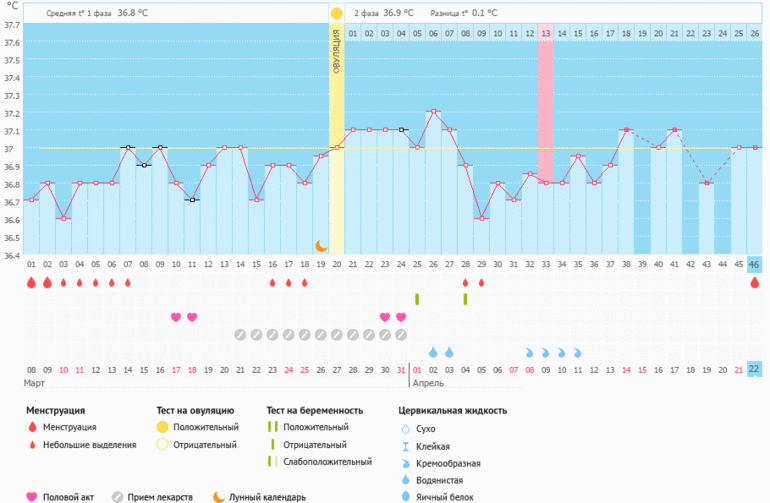770x503 pixels.
Task: Click the 'Яичный белок' legend drop icon
Action: tap(405, 497)
